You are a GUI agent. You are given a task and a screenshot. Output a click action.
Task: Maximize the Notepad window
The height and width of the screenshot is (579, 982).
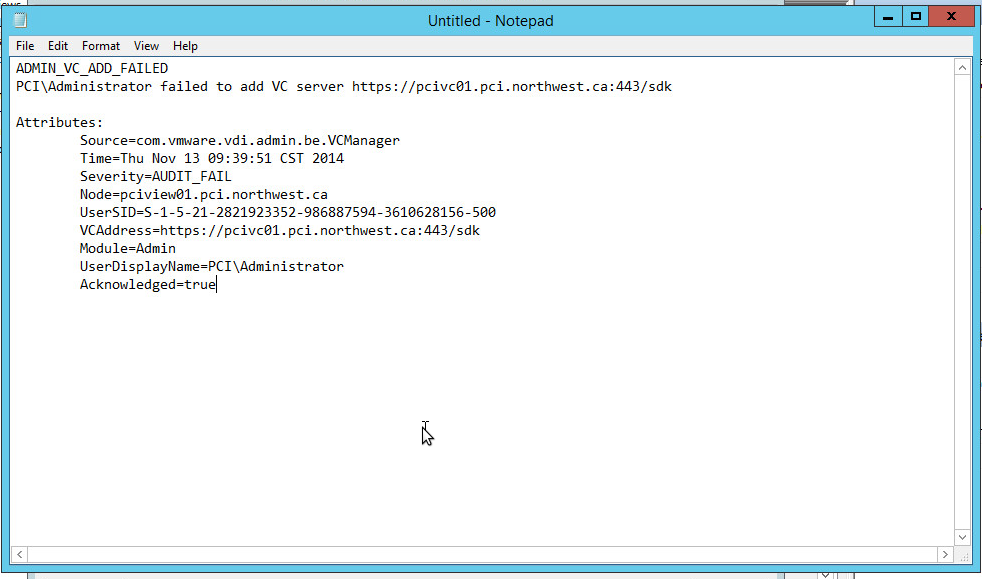916,17
